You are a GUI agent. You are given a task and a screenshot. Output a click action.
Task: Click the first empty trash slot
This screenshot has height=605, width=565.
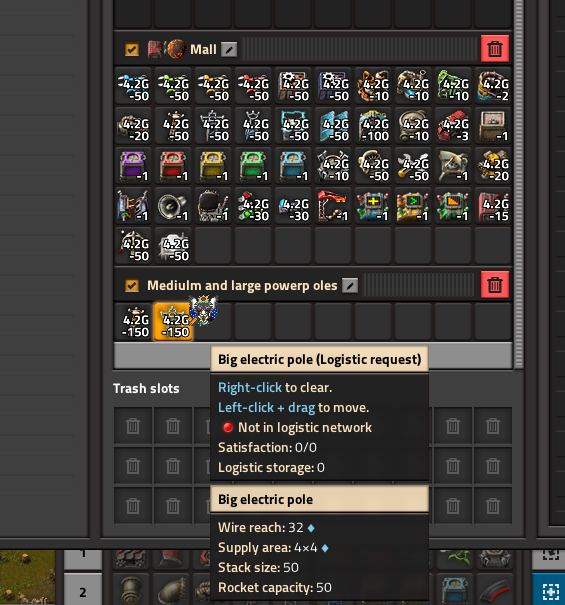click(133, 426)
